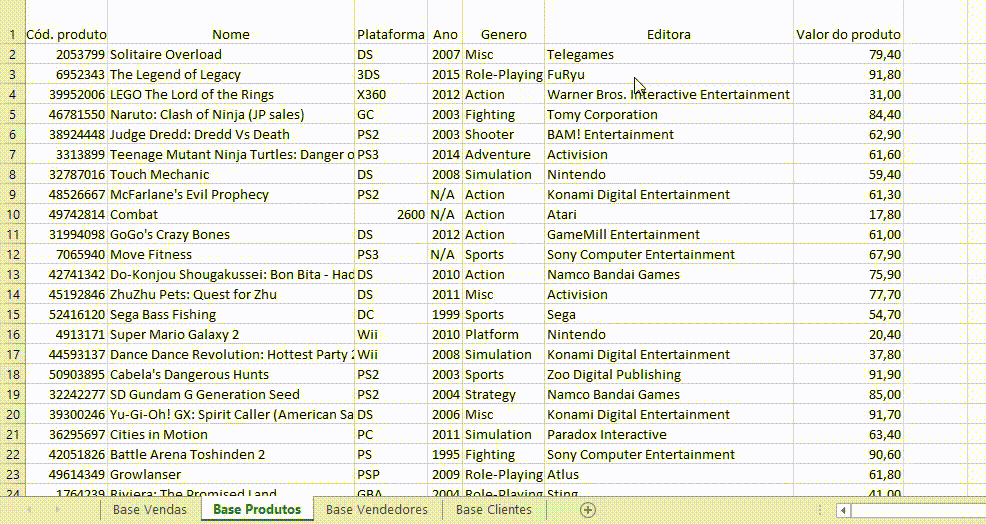Select the platform cell 'GC'

[391, 114]
